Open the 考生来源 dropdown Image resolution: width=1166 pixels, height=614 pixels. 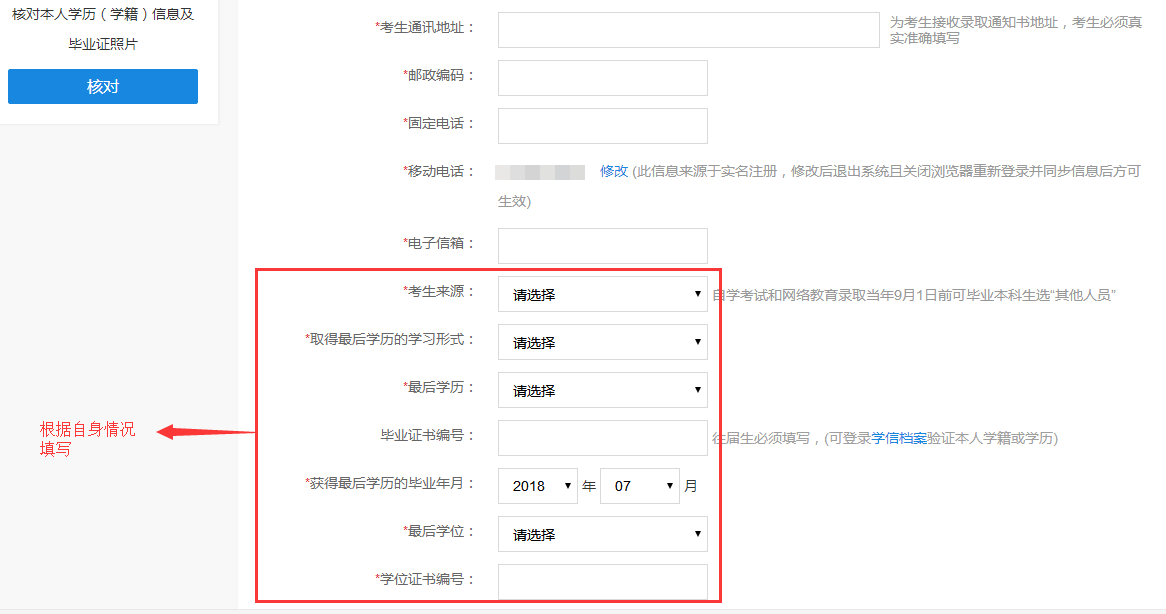coord(602,294)
